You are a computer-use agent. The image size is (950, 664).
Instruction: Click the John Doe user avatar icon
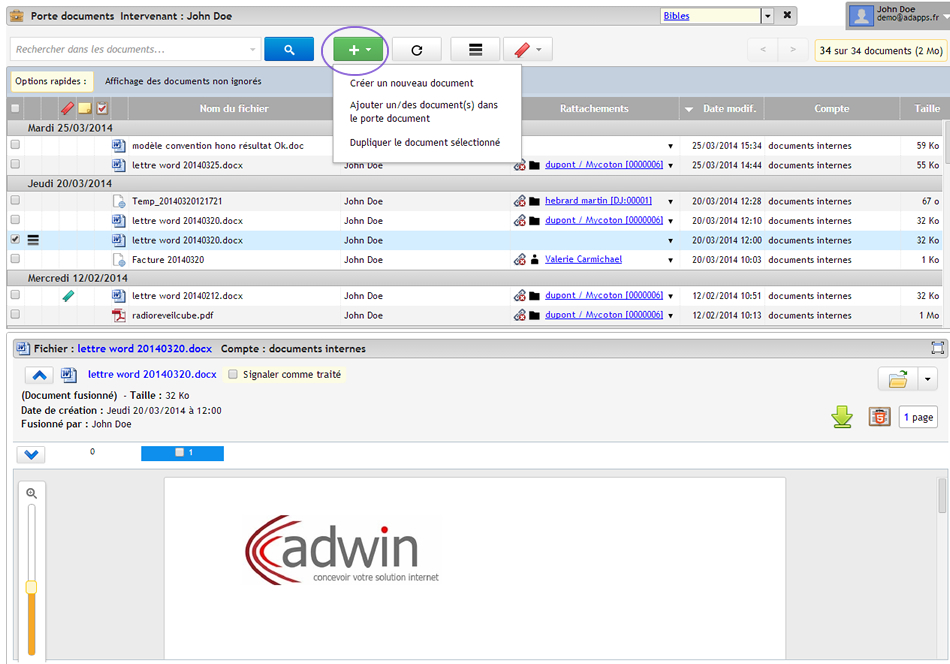pos(861,15)
